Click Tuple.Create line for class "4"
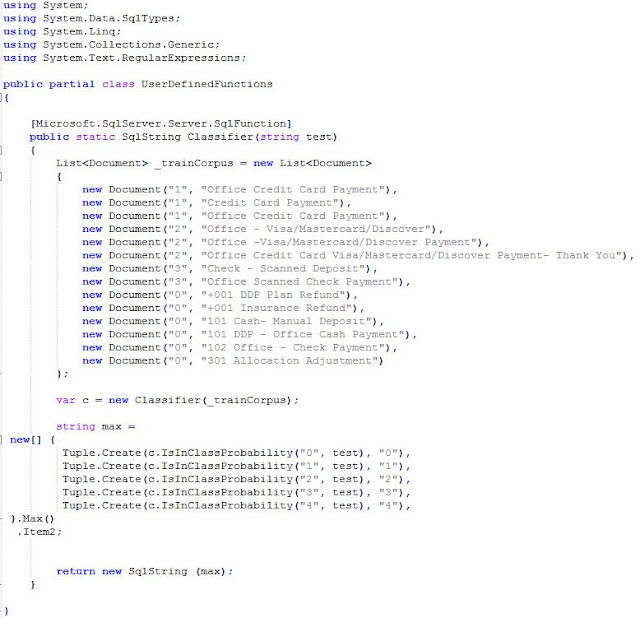Image resolution: width=640 pixels, height=618 pixels. pyautogui.click(x=236, y=505)
